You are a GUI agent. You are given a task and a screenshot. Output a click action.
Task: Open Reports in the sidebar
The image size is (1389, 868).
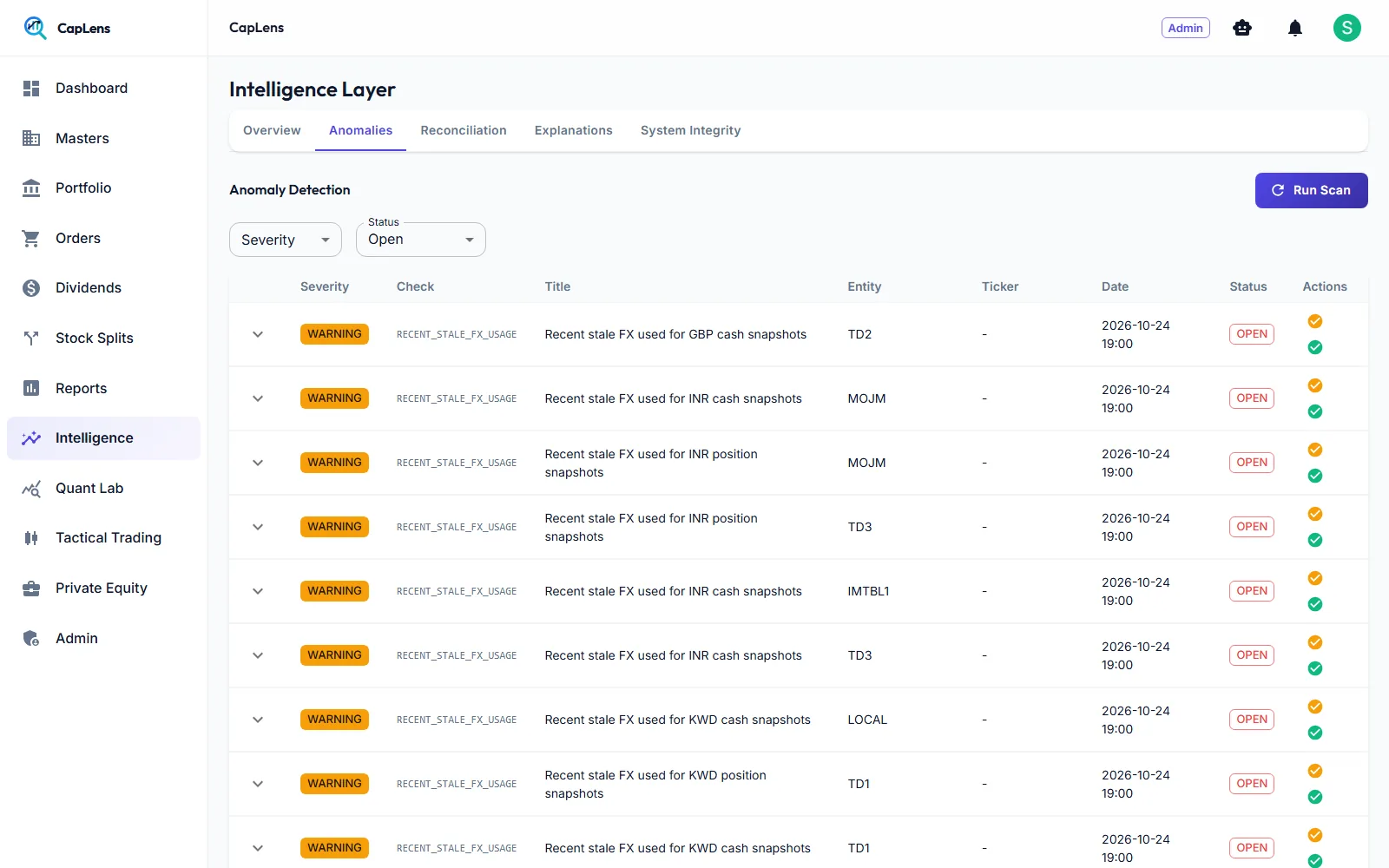[x=103, y=388]
